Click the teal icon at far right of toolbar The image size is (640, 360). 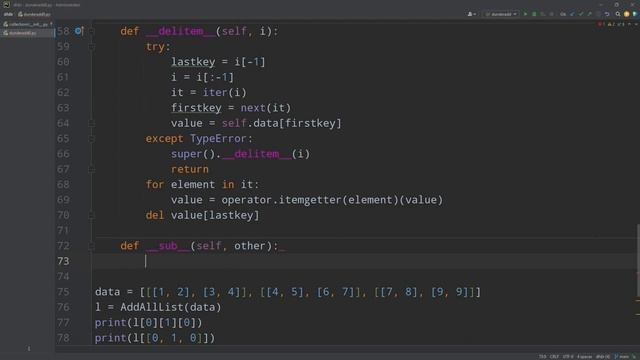tap(635, 14)
